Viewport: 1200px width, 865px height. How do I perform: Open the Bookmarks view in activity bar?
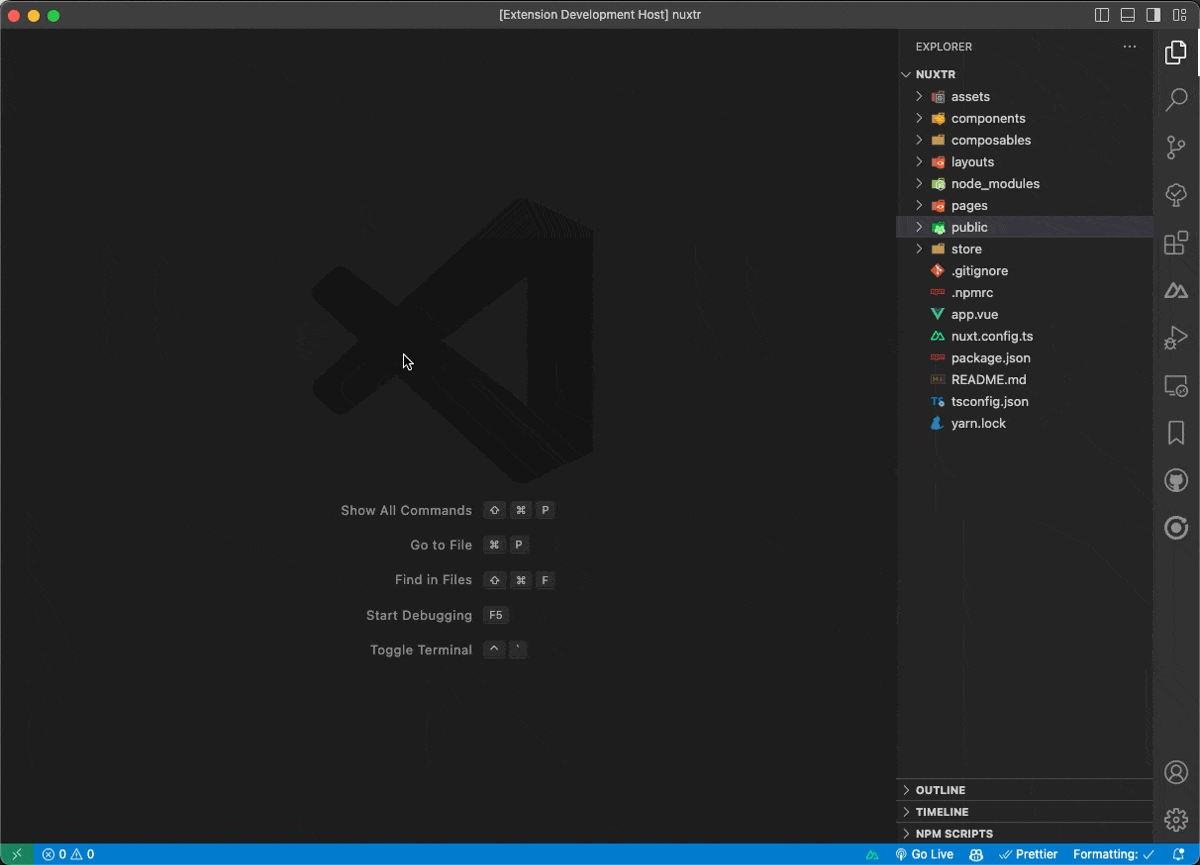pyautogui.click(x=1176, y=433)
